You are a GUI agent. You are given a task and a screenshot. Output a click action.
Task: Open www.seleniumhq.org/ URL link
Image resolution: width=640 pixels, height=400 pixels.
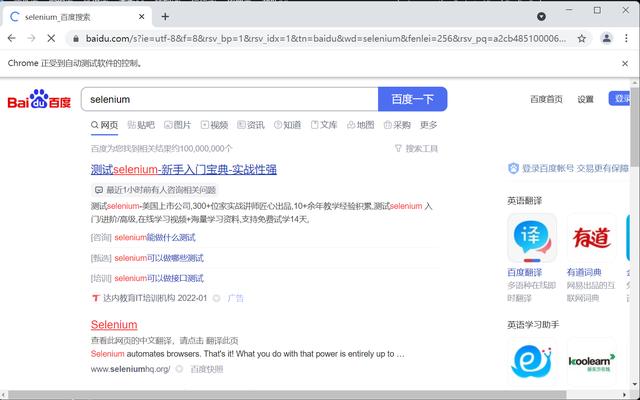(130, 369)
